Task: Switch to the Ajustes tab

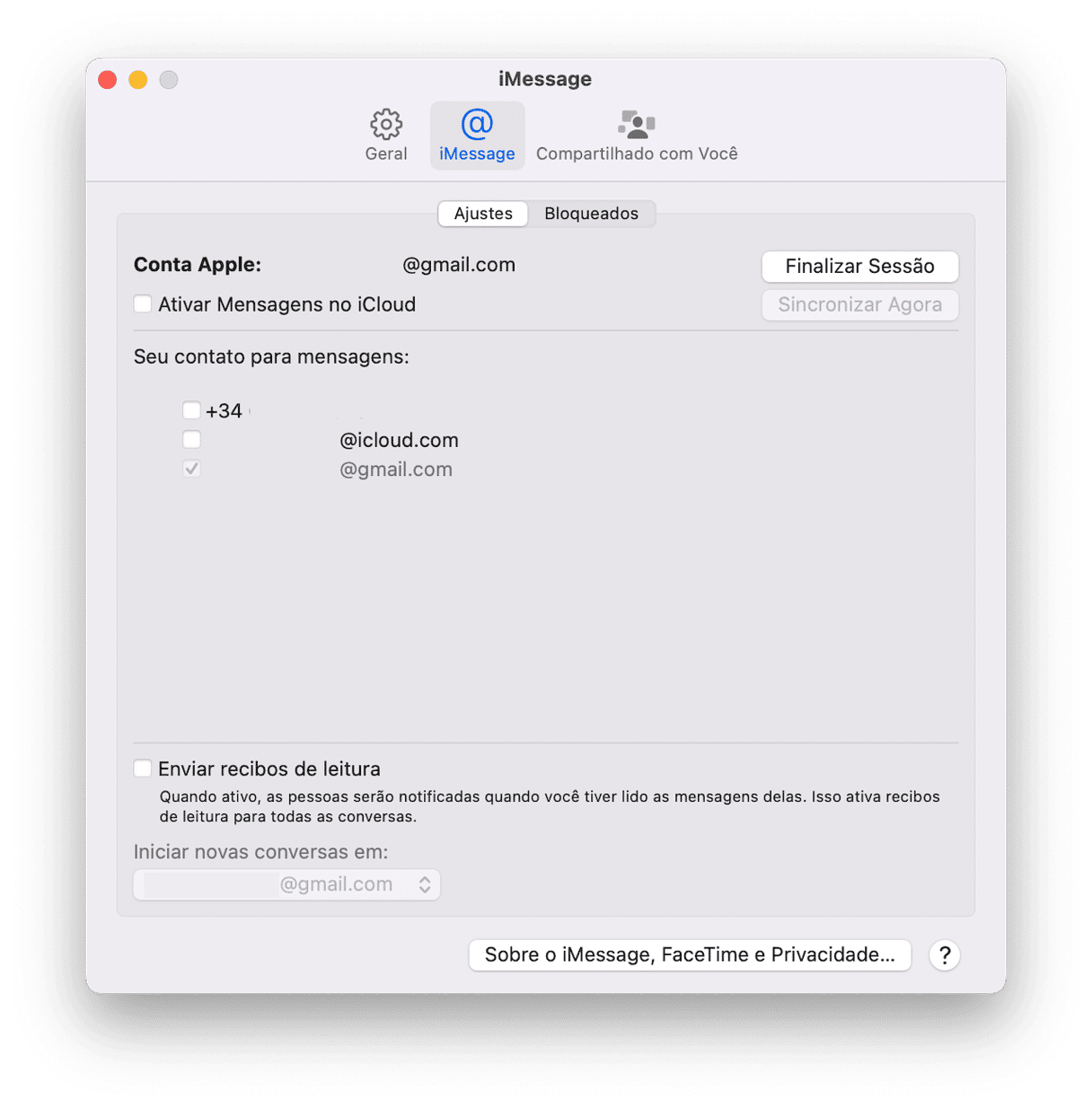Action: [483, 214]
